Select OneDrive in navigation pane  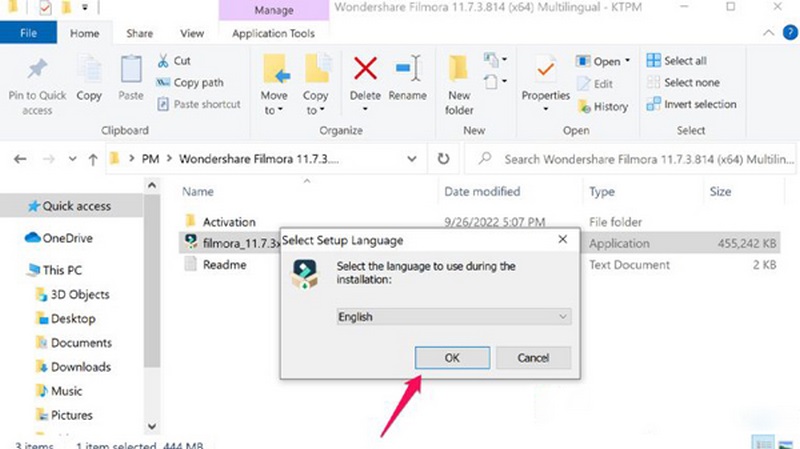click(x=59, y=238)
